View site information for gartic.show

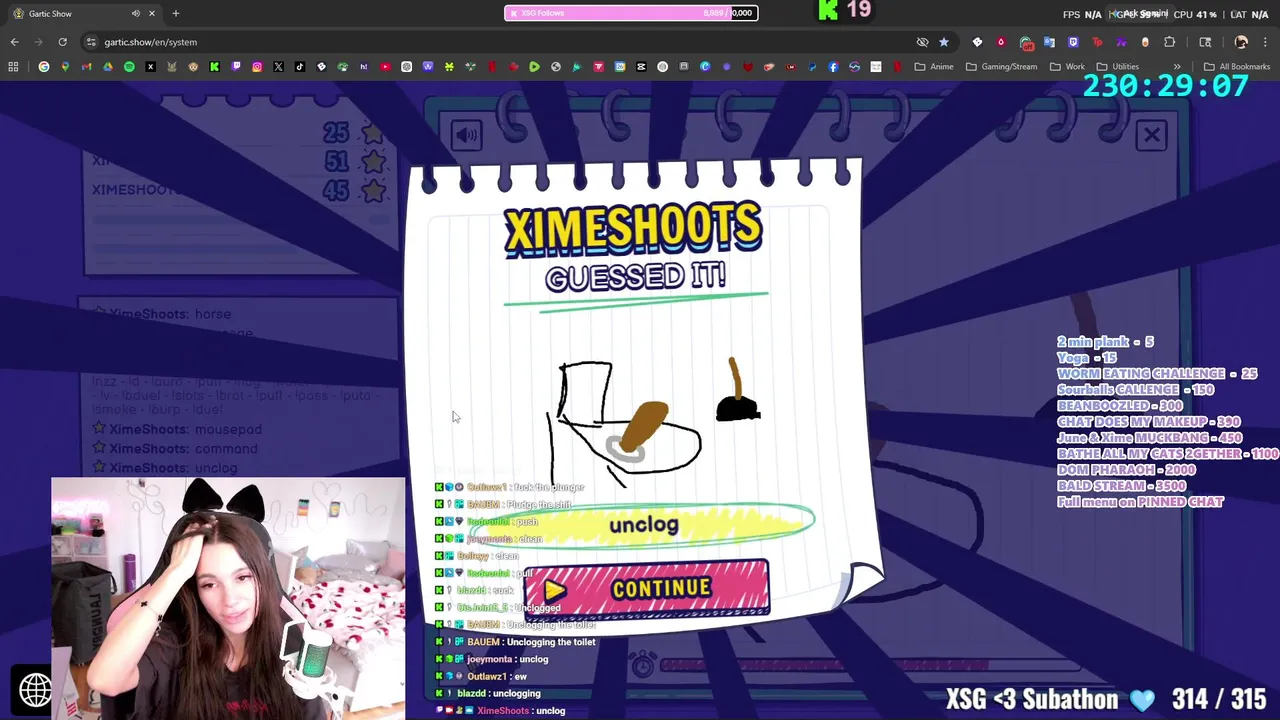pos(91,42)
